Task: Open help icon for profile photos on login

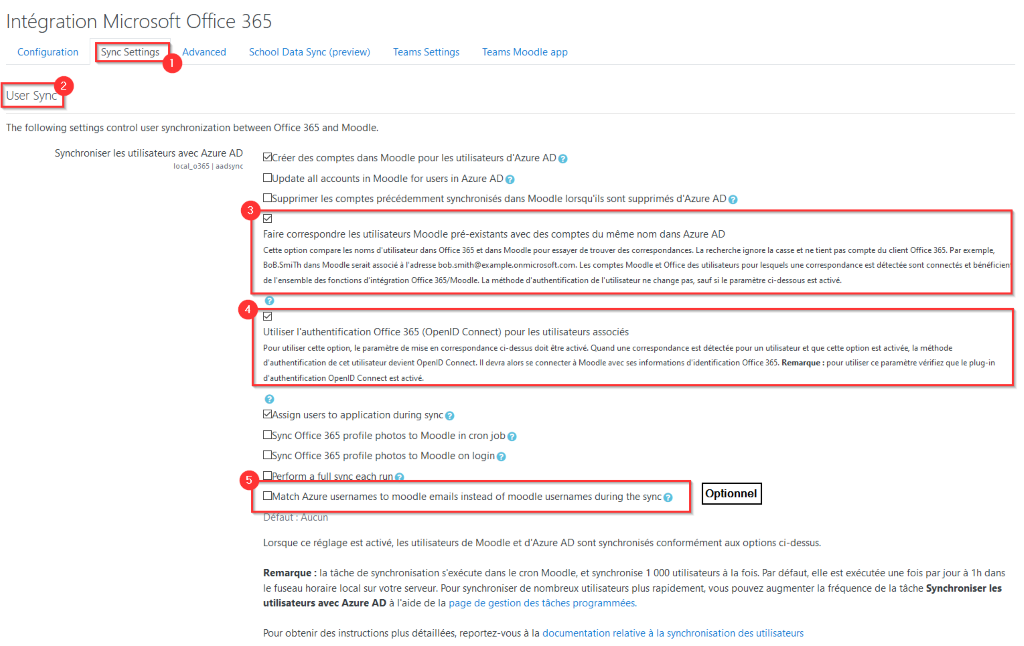Action: 501,457
